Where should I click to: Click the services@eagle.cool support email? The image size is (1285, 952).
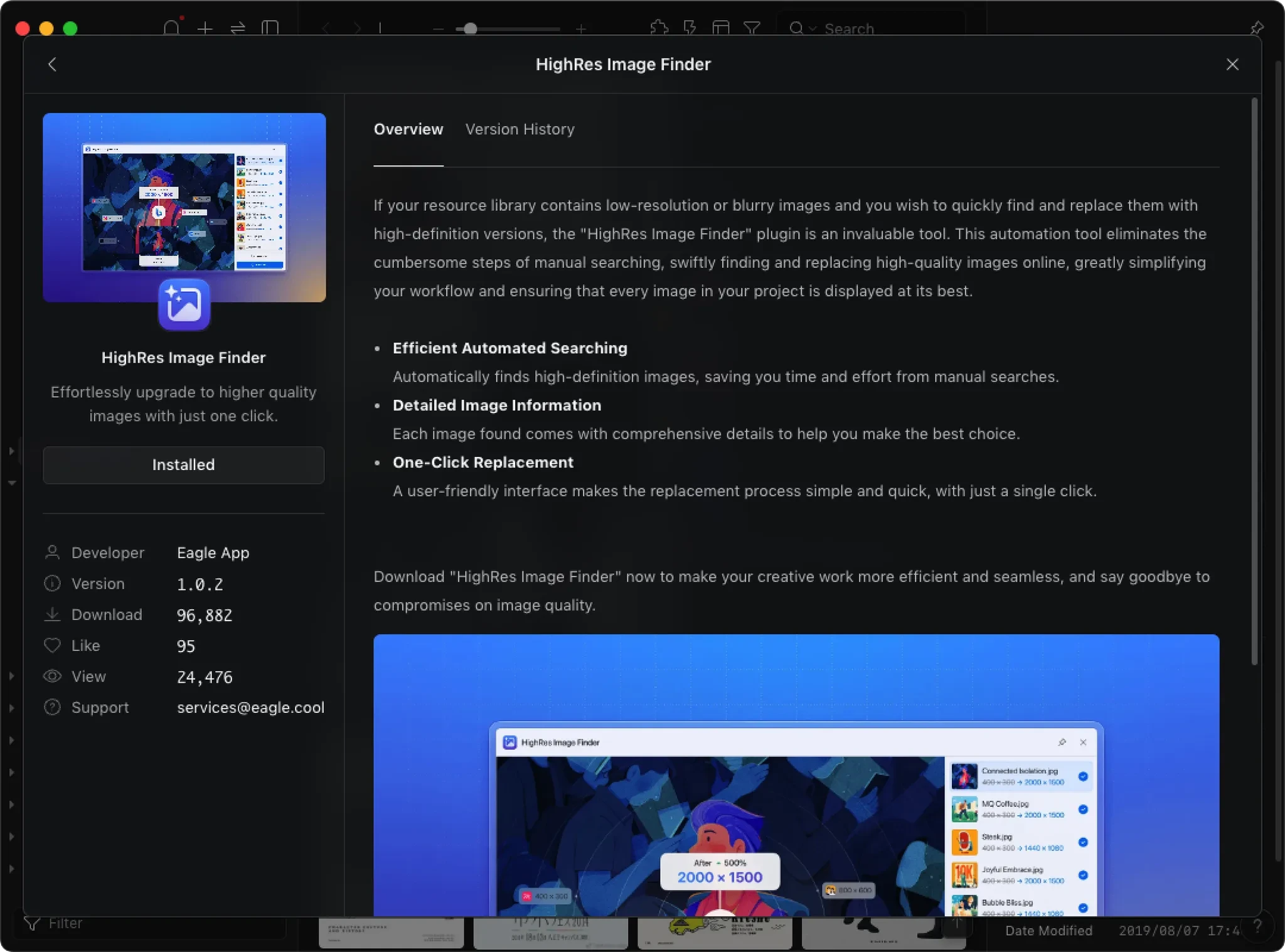click(250, 707)
